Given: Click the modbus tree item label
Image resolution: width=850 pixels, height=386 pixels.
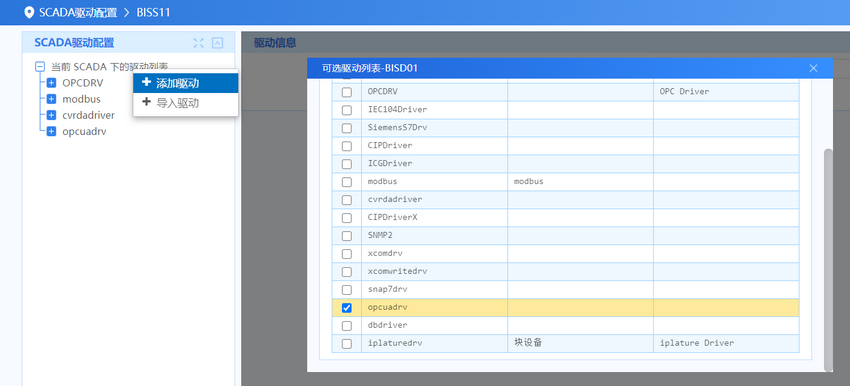Looking at the screenshot, I should tap(81, 99).
